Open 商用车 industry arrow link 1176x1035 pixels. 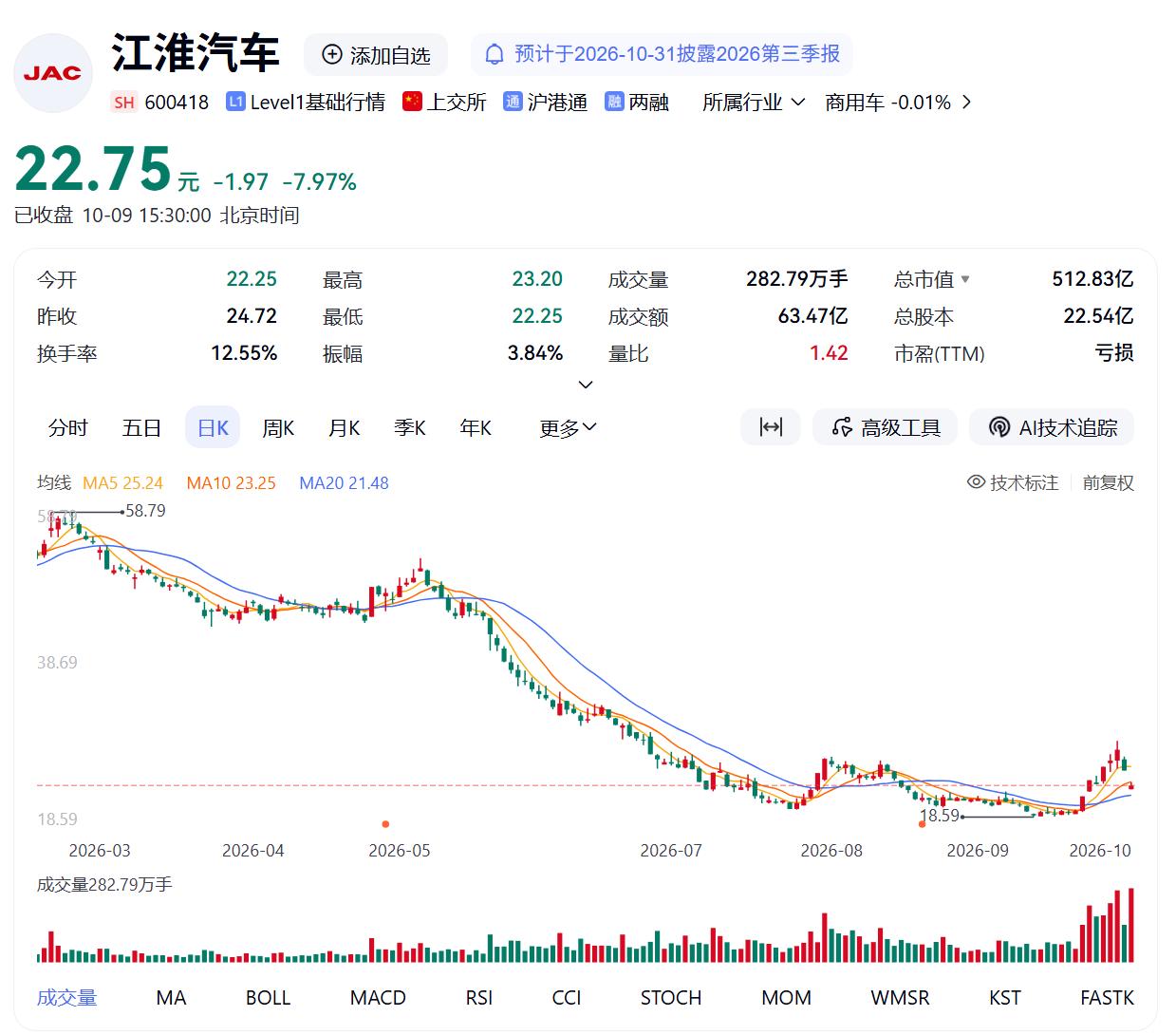(x=966, y=103)
